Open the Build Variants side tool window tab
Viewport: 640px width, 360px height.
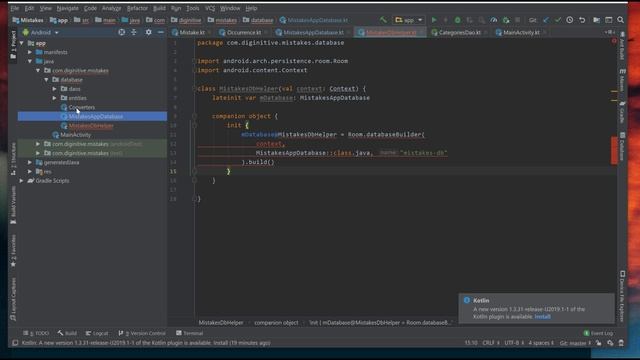tap(13, 205)
